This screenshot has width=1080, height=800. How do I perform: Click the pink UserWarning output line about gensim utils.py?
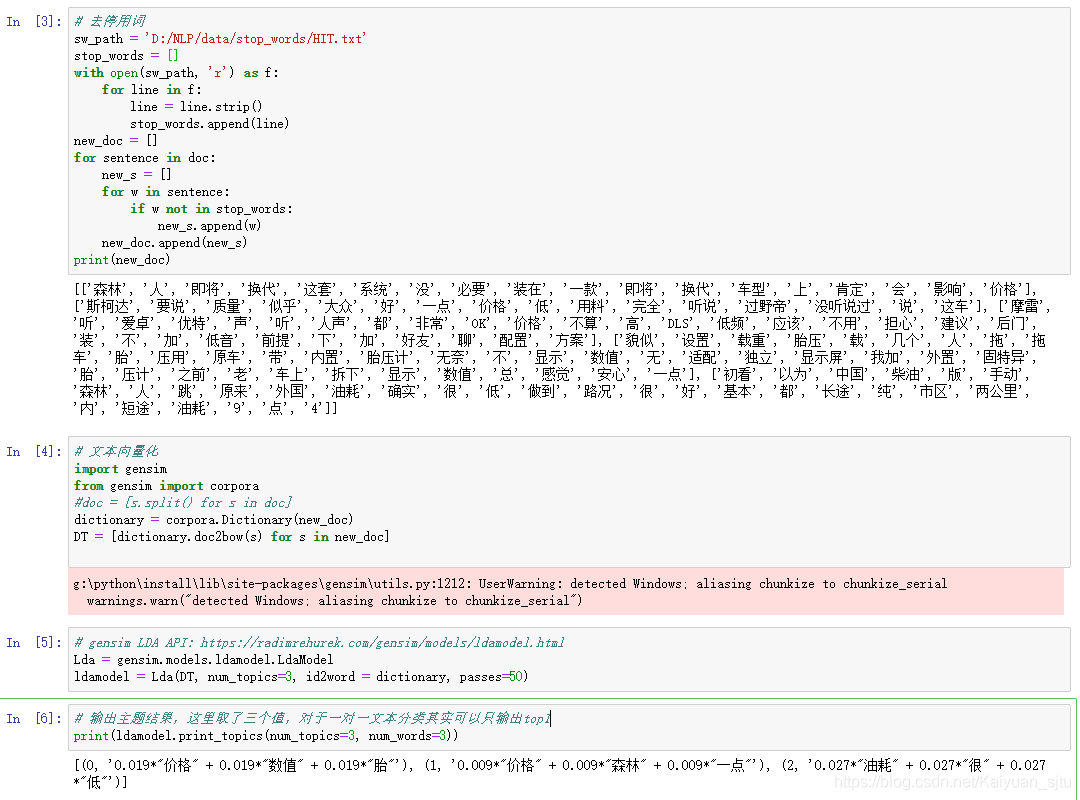[x=510, y=584]
